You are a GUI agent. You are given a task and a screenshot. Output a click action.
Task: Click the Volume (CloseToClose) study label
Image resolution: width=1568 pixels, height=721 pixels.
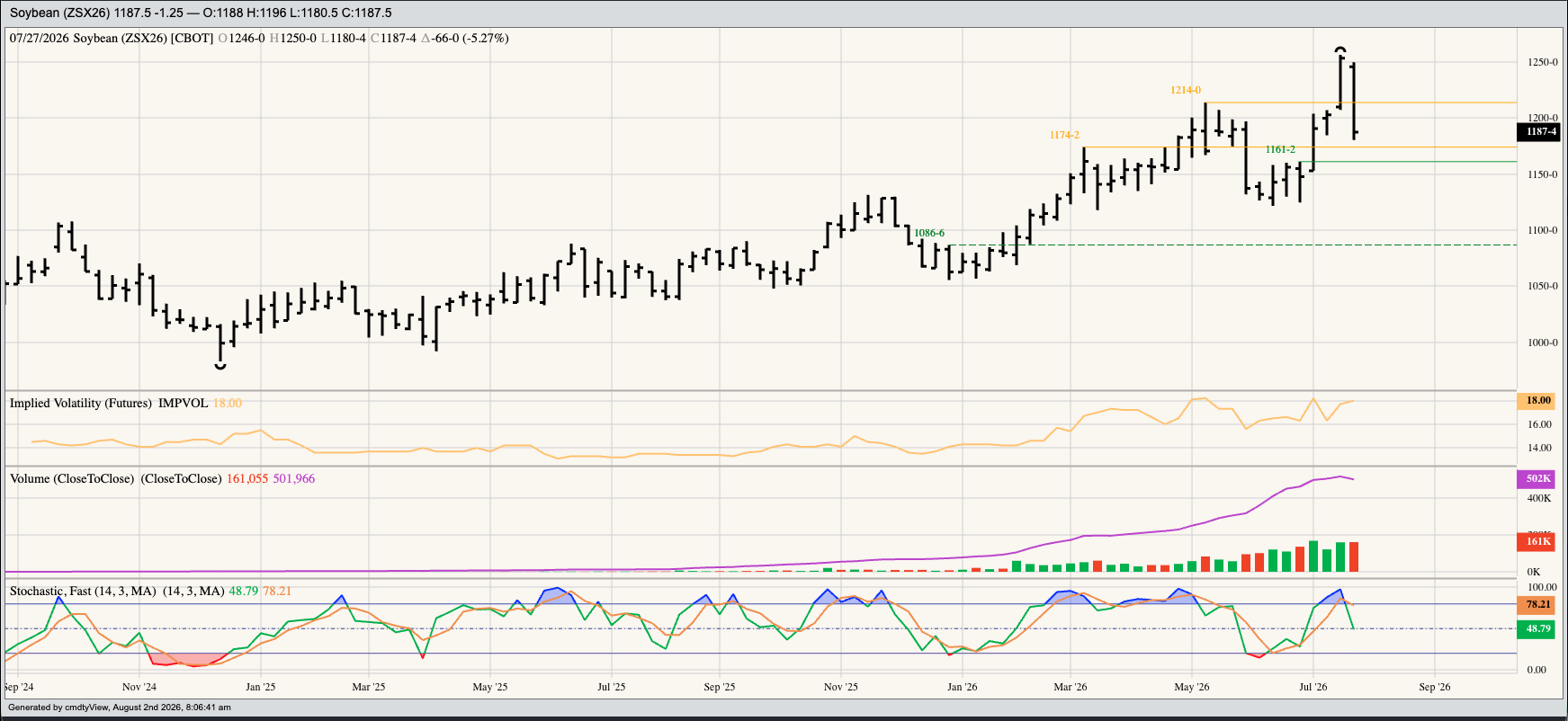point(72,478)
